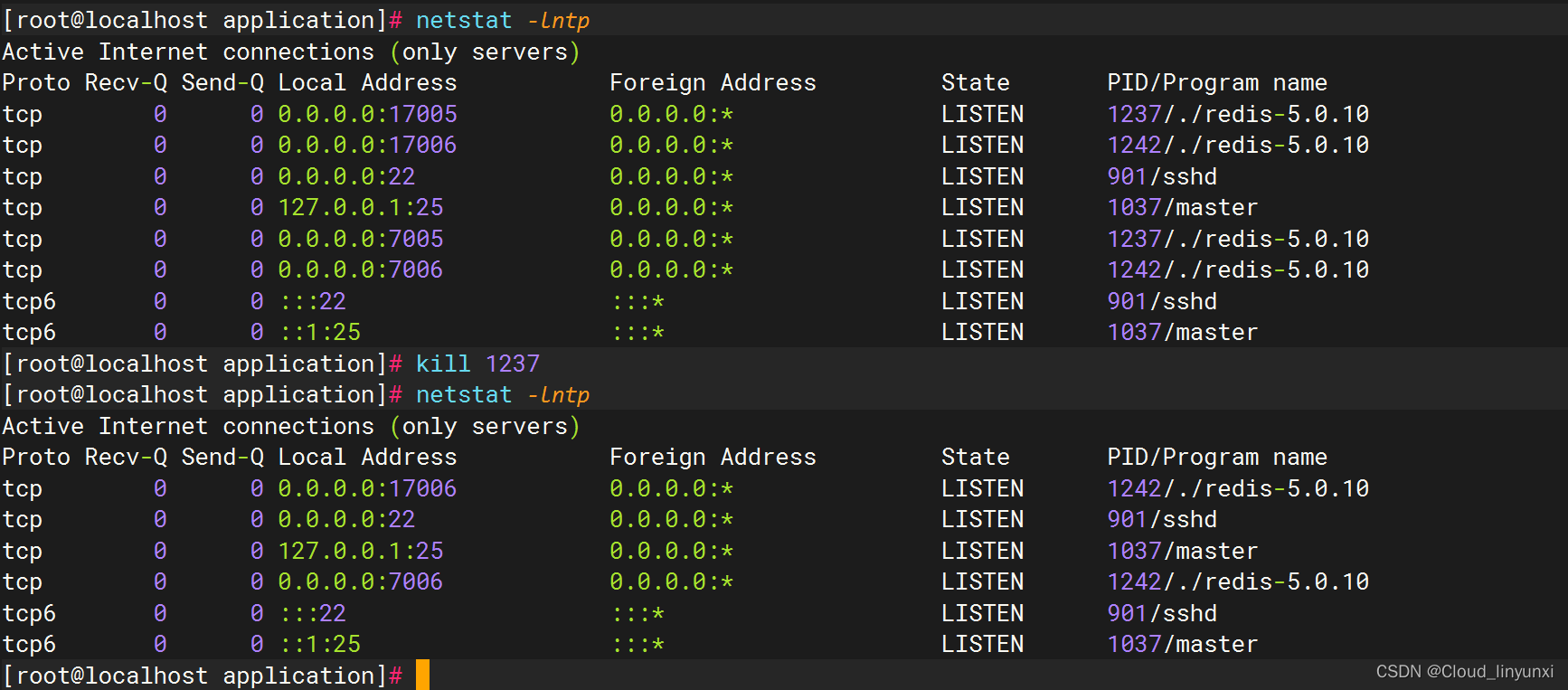Click "tcp" proto in the 0.0.0.0:7005 row

point(23,239)
